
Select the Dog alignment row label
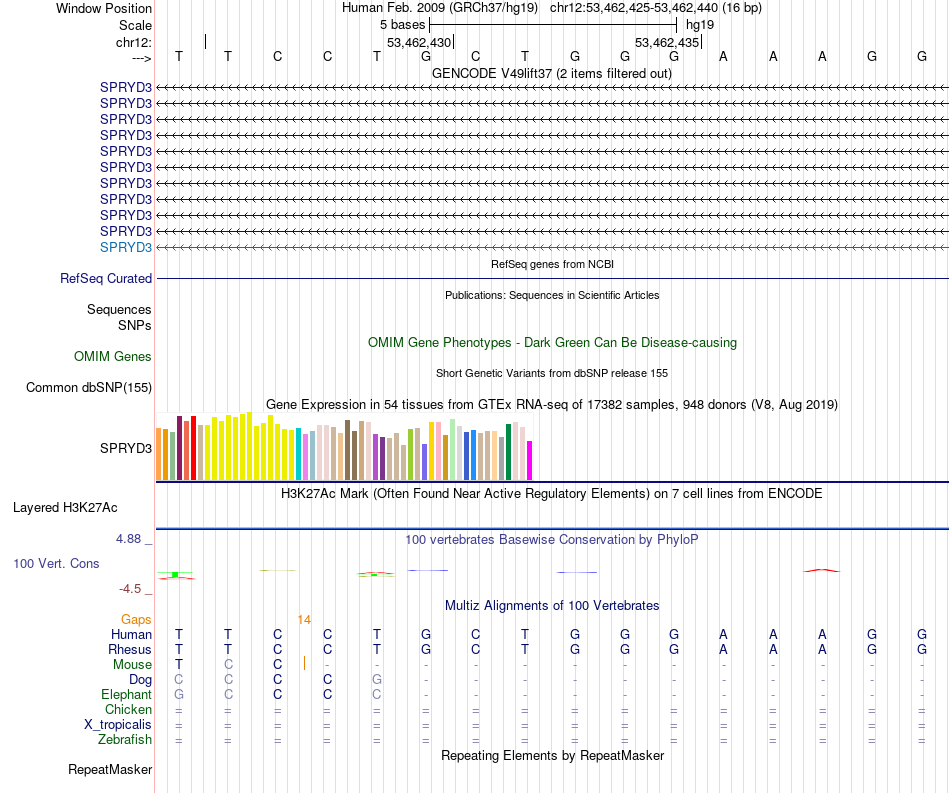coord(141,680)
